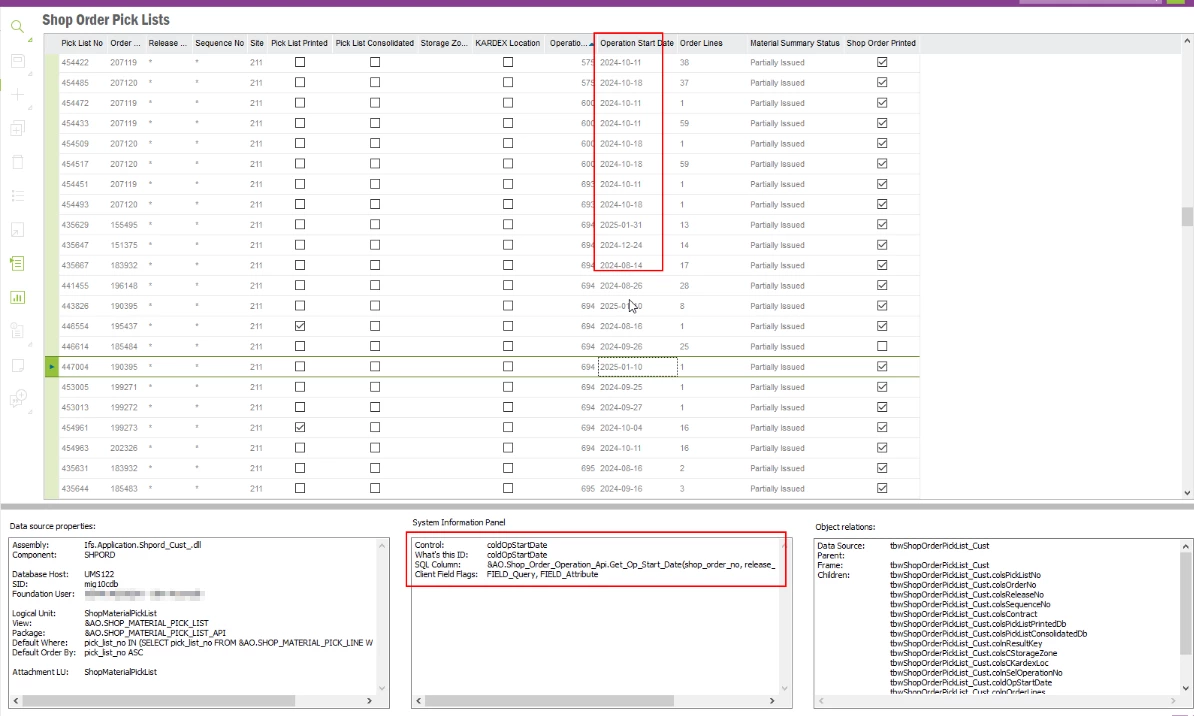Image resolution: width=1194 pixels, height=716 pixels.
Task: Click the green populate list icon
Action: tap(18, 264)
